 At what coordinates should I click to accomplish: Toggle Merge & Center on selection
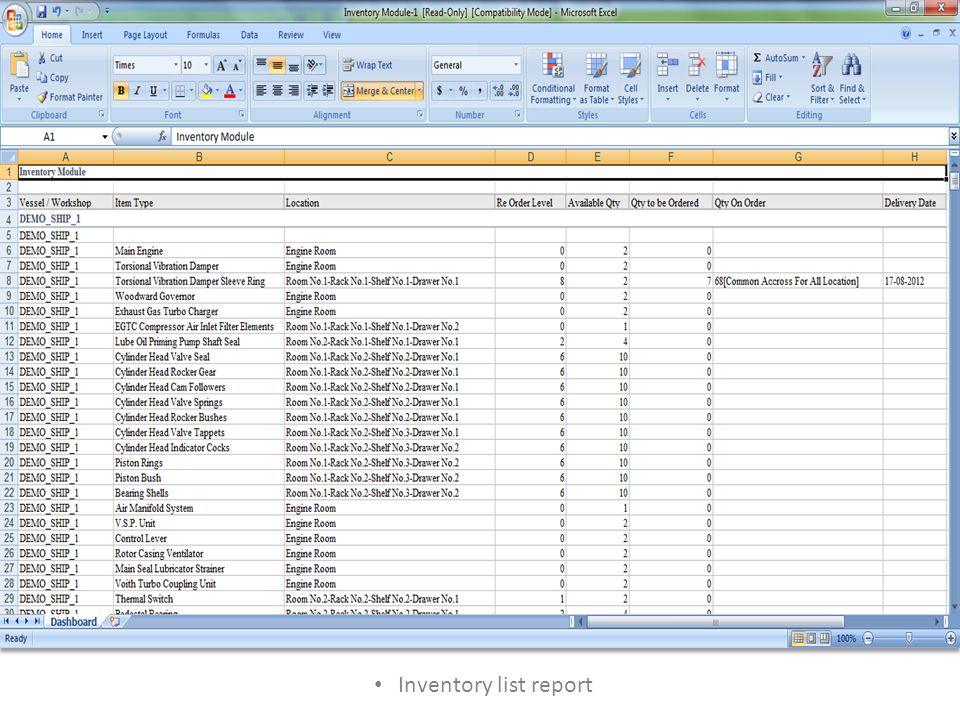[x=379, y=91]
